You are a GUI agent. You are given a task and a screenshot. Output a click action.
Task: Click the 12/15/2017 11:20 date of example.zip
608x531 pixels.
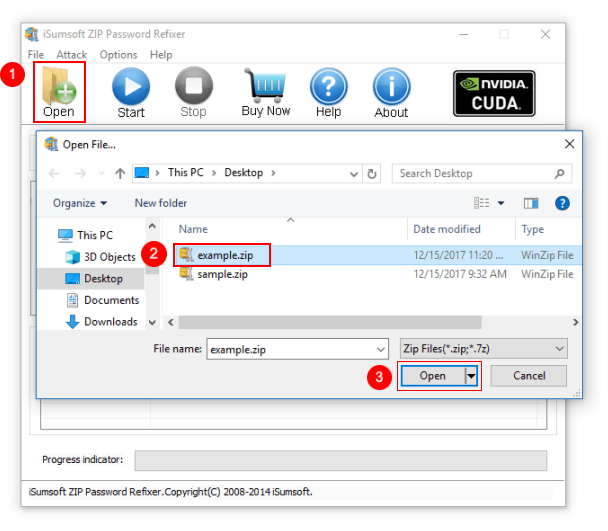pos(458,255)
